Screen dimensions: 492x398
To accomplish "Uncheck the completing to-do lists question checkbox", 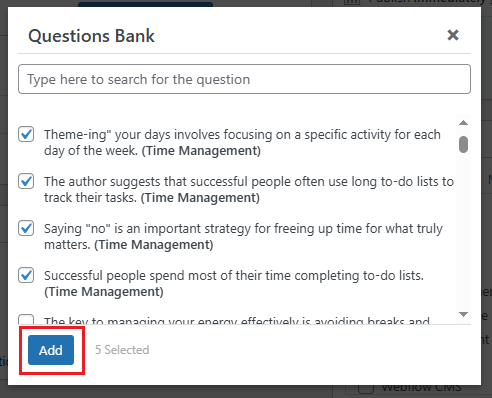I will [x=26, y=275].
